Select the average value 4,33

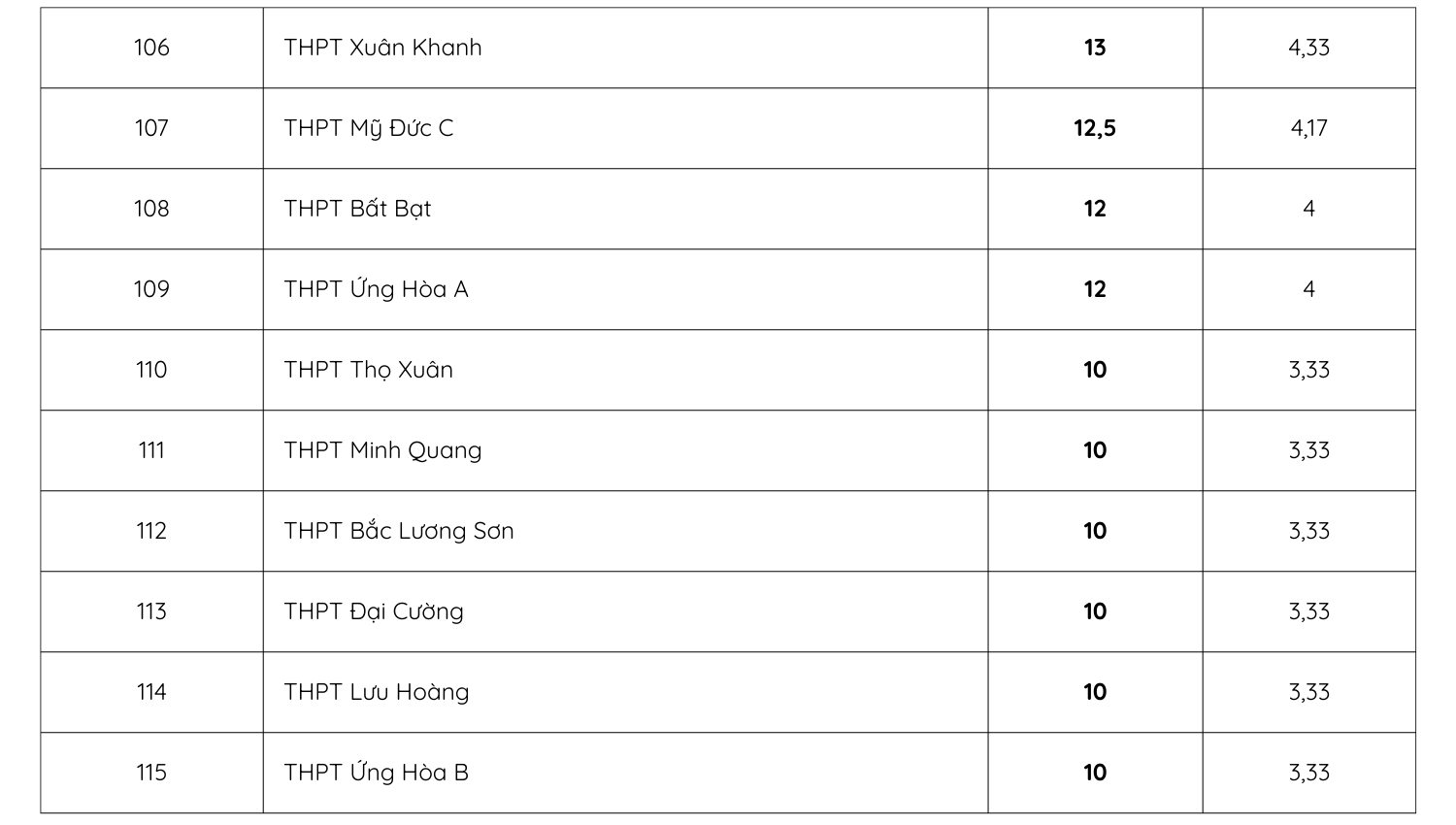[1308, 48]
